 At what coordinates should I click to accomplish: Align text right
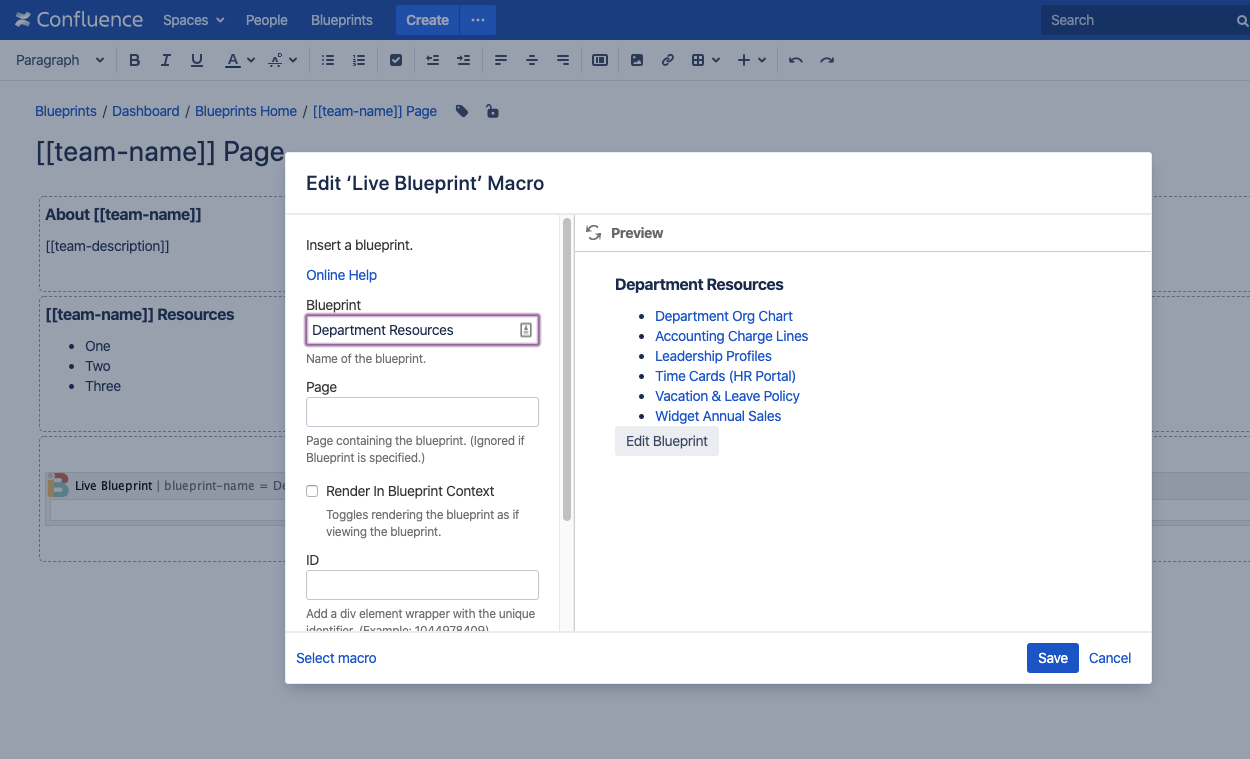coord(563,60)
